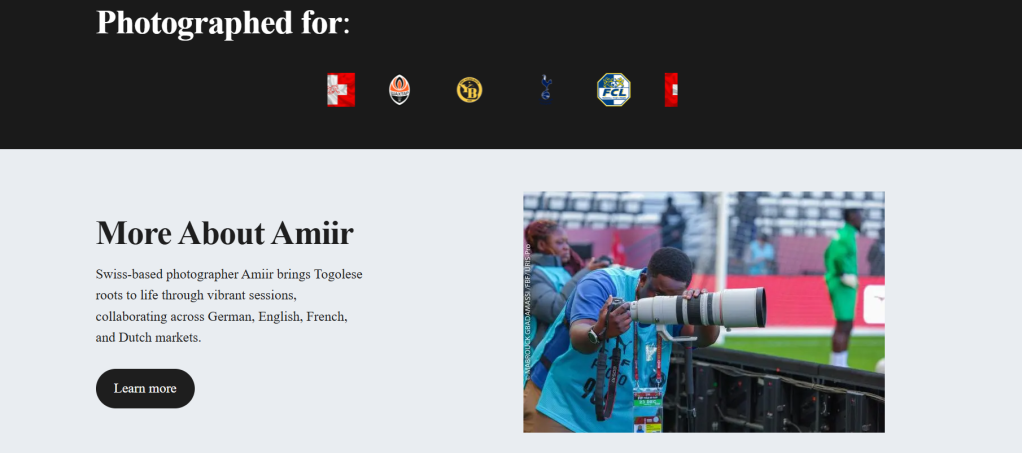The width and height of the screenshot is (1022, 453).
Task: Click the Swiss-based photographer bio paragraph
Action: tap(229, 306)
